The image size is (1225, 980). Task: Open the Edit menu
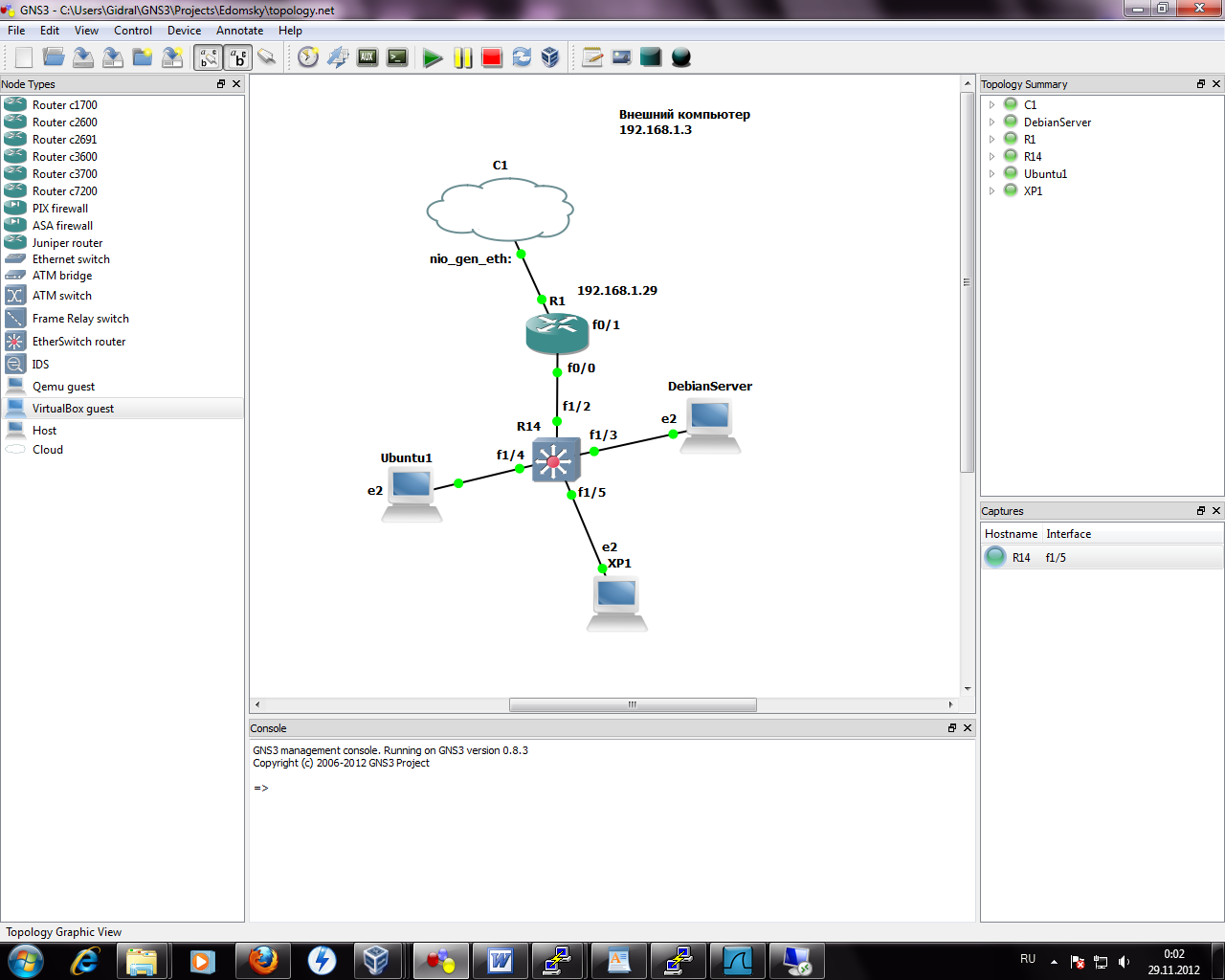[x=50, y=31]
